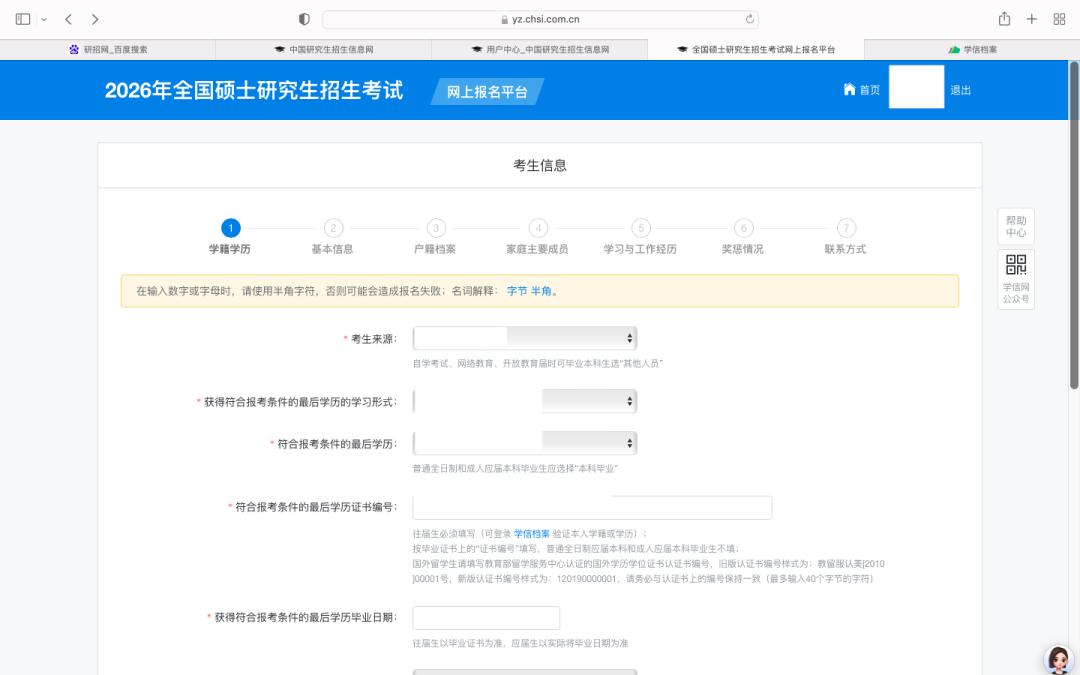Click the 退出 logout link

pyautogui.click(x=960, y=90)
